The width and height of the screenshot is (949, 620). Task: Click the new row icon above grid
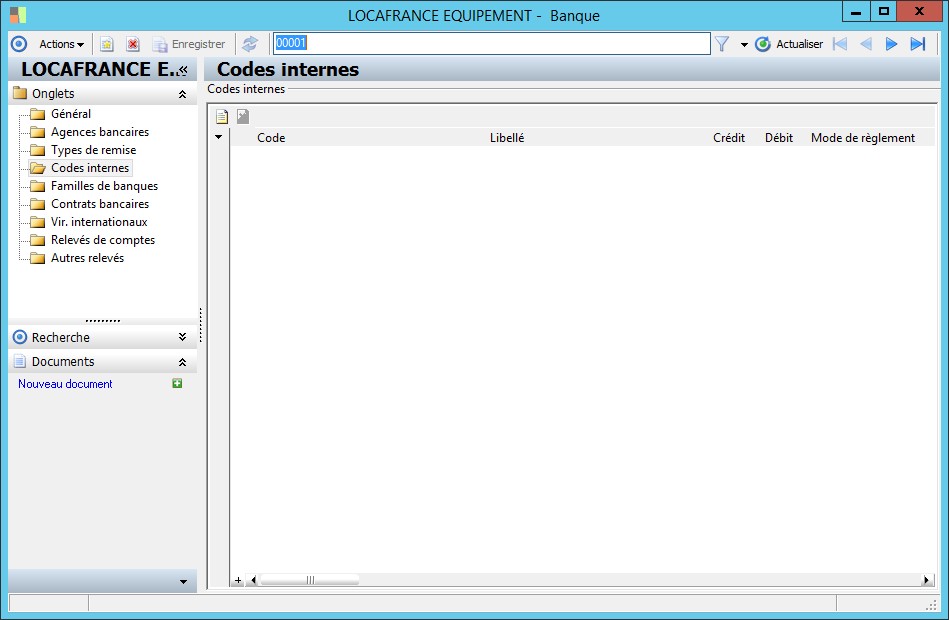(x=222, y=116)
